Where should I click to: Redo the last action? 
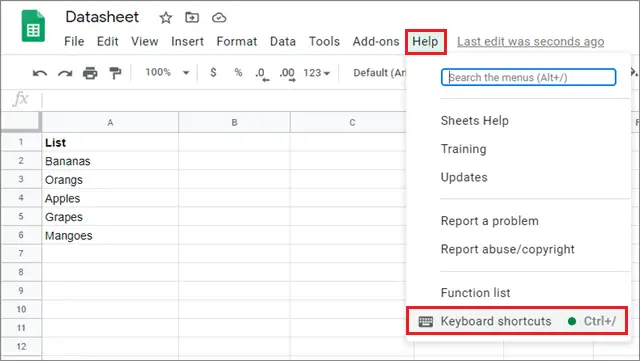coord(65,73)
